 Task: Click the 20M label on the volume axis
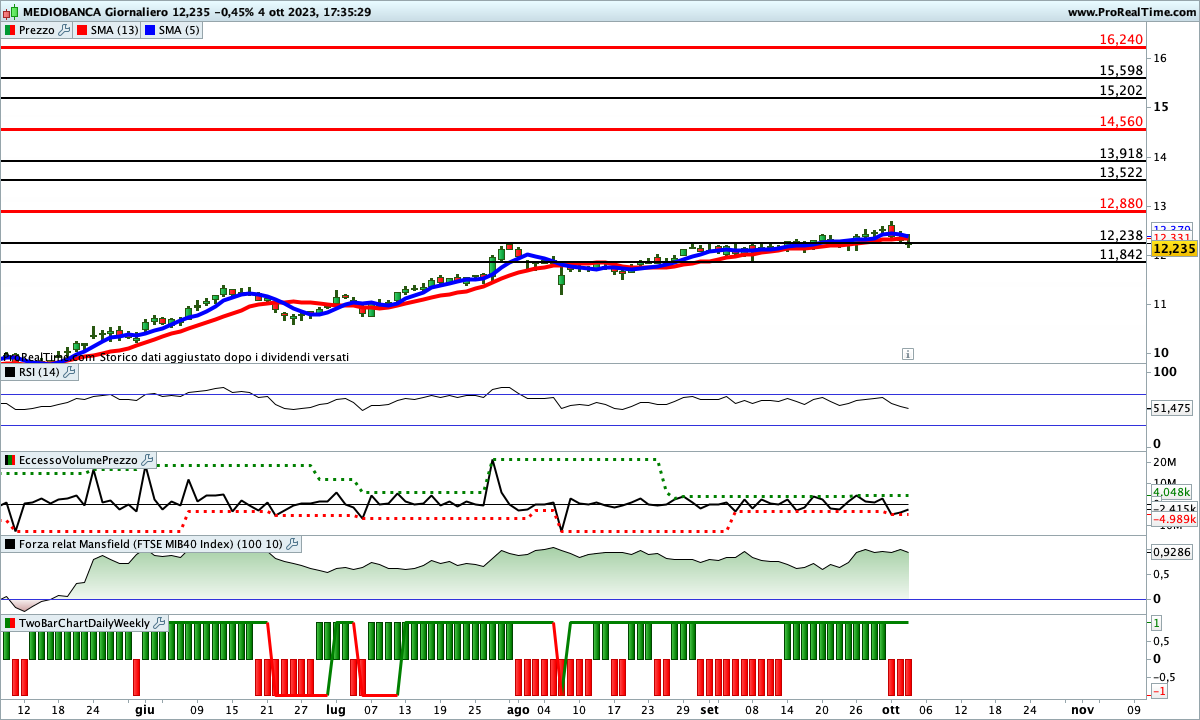pyautogui.click(x=1165, y=461)
